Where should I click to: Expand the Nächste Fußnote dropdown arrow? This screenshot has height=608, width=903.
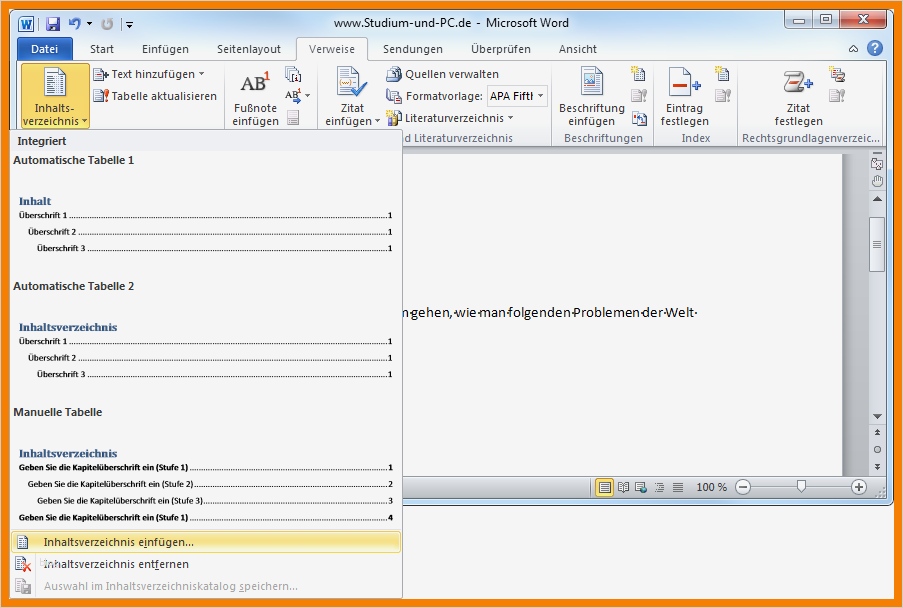308,95
